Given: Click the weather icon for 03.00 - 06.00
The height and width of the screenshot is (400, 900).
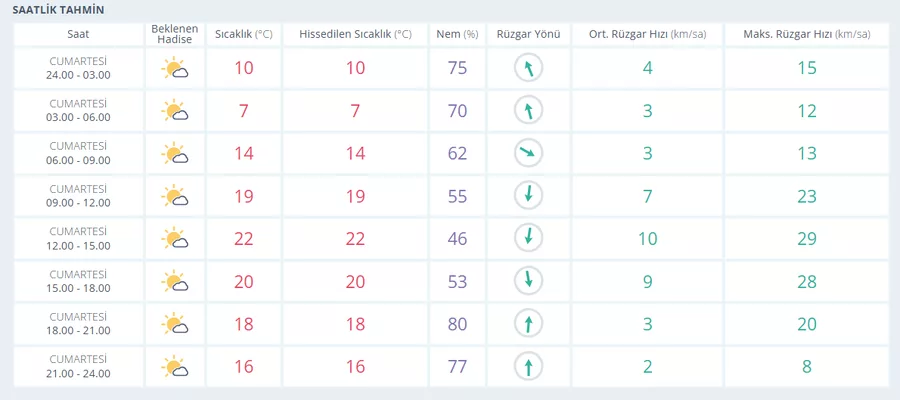Looking at the screenshot, I should (x=177, y=111).
